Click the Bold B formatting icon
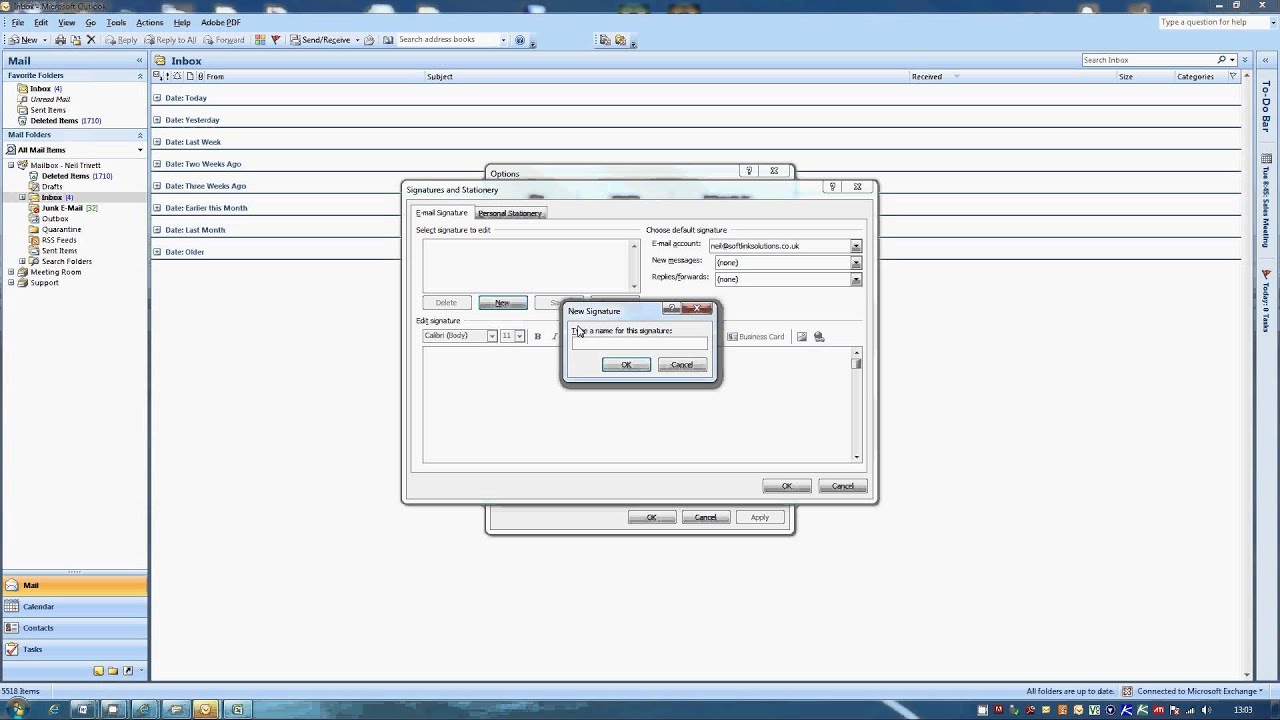This screenshot has height=720, width=1280. 537,336
